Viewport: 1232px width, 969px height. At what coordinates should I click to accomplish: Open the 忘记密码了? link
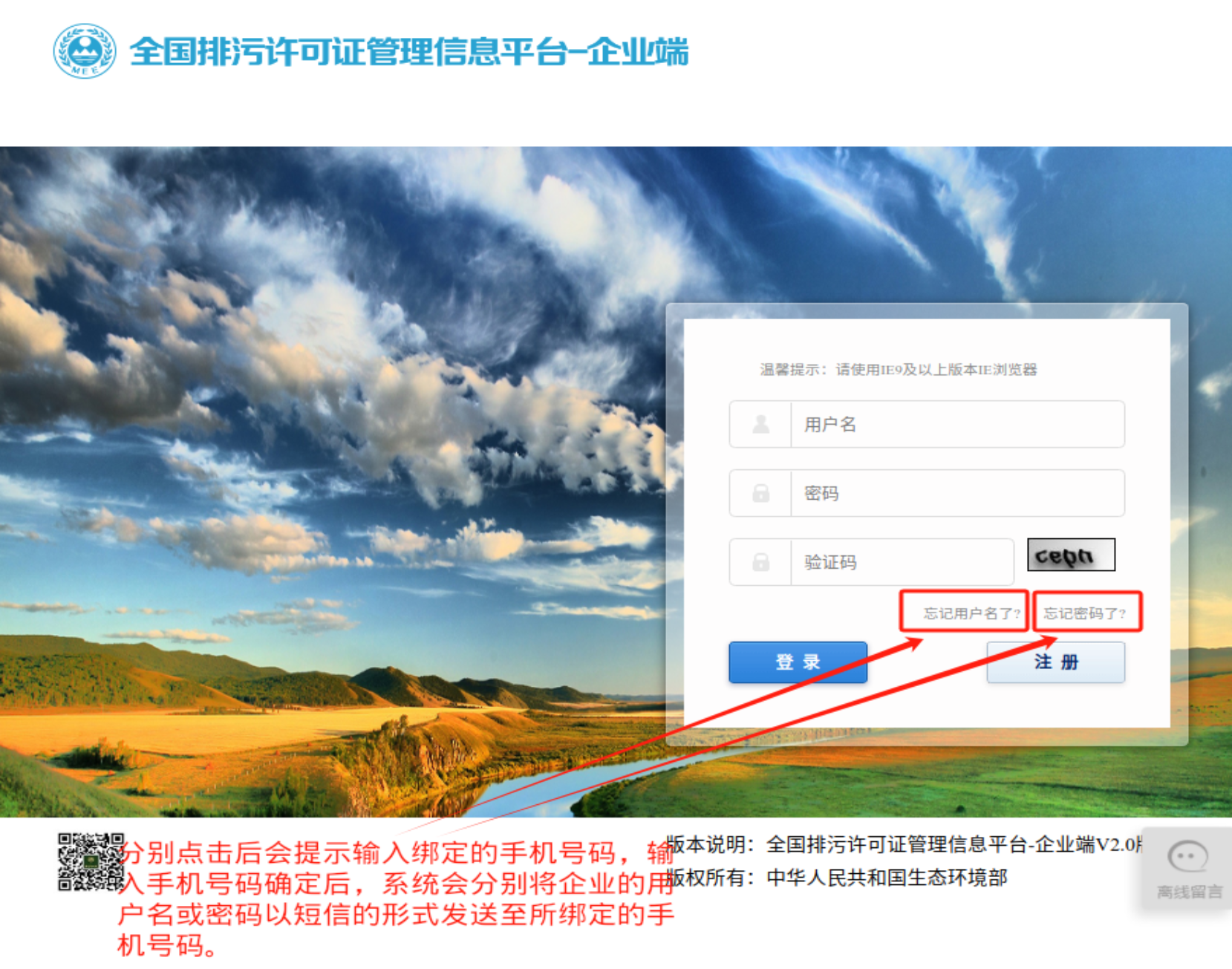1084,613
